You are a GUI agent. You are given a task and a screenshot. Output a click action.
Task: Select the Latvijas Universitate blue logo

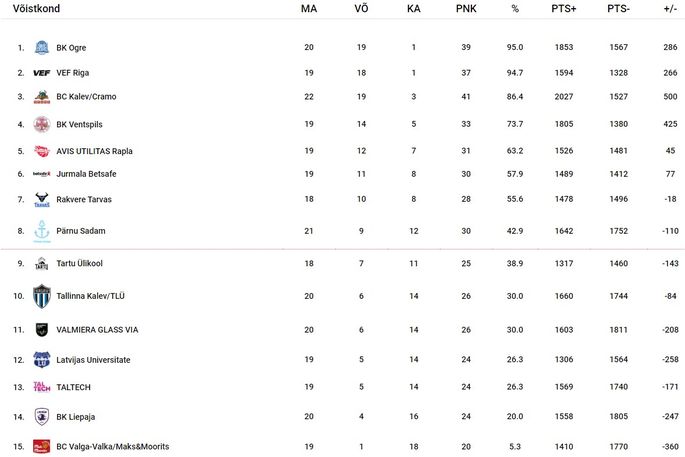[x=42, y=360]
